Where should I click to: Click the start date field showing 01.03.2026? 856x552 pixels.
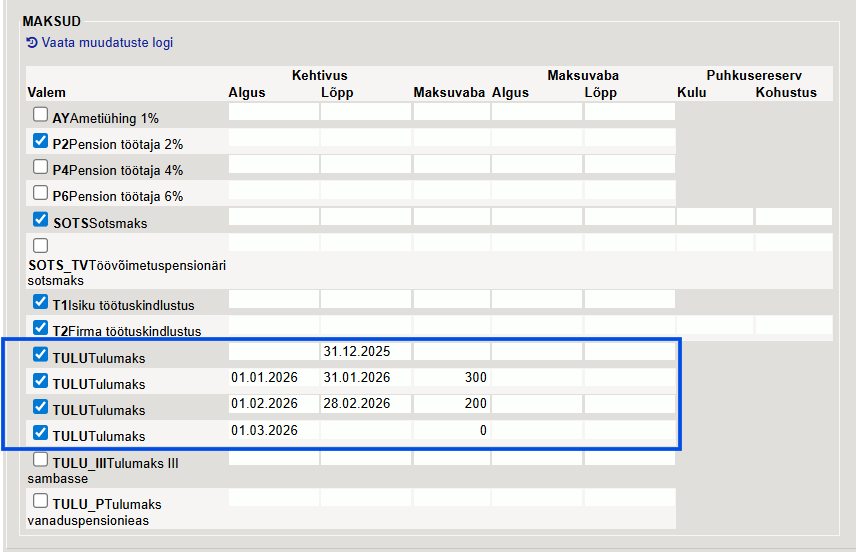(273, 429)
